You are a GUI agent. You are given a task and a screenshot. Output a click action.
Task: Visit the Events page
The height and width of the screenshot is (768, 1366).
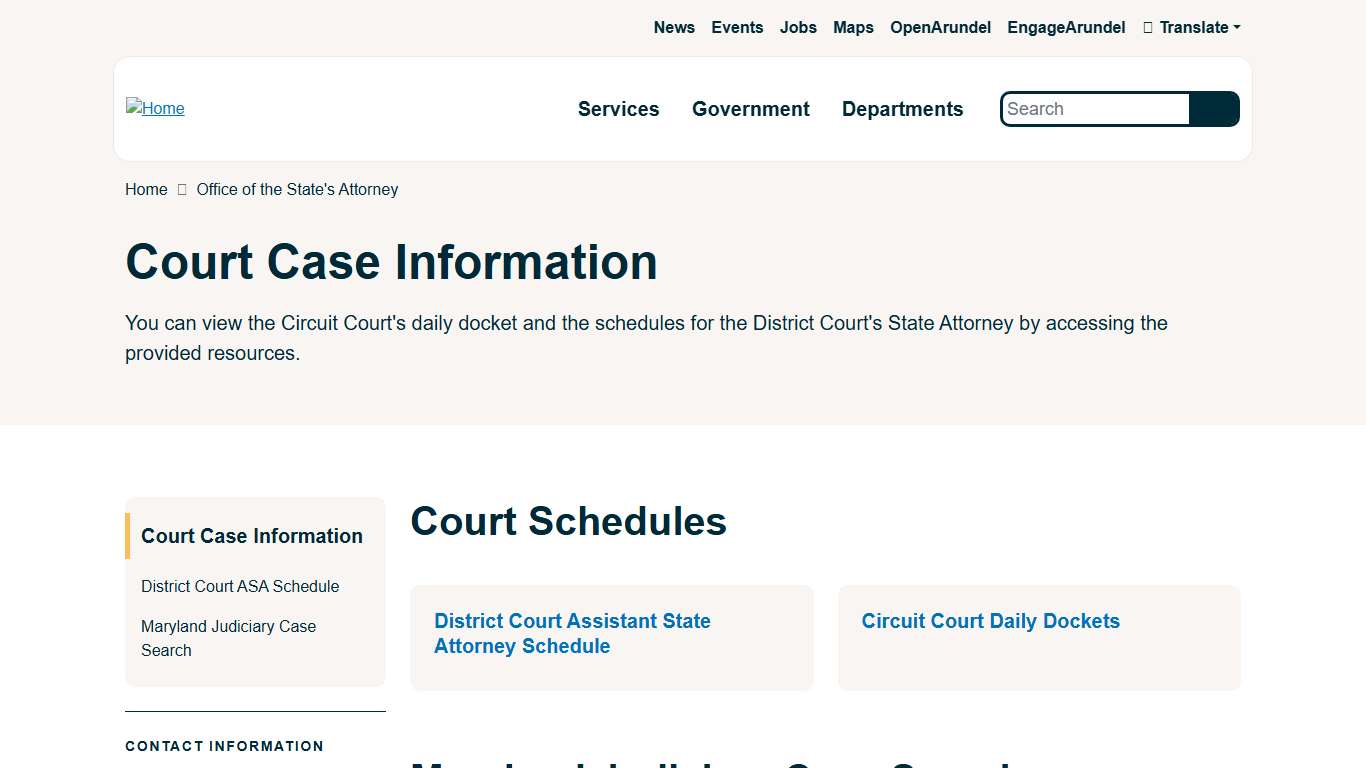[737, 27]
